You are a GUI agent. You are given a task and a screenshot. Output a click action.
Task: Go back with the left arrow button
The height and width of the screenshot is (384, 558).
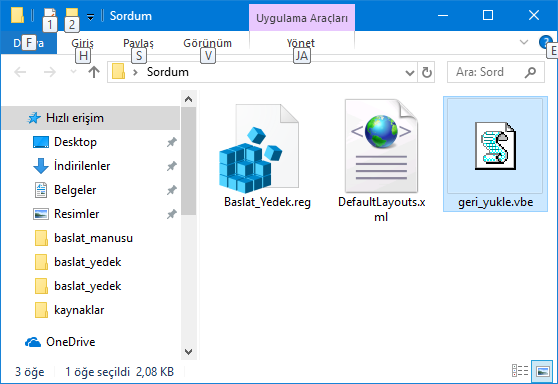(20, 72)
